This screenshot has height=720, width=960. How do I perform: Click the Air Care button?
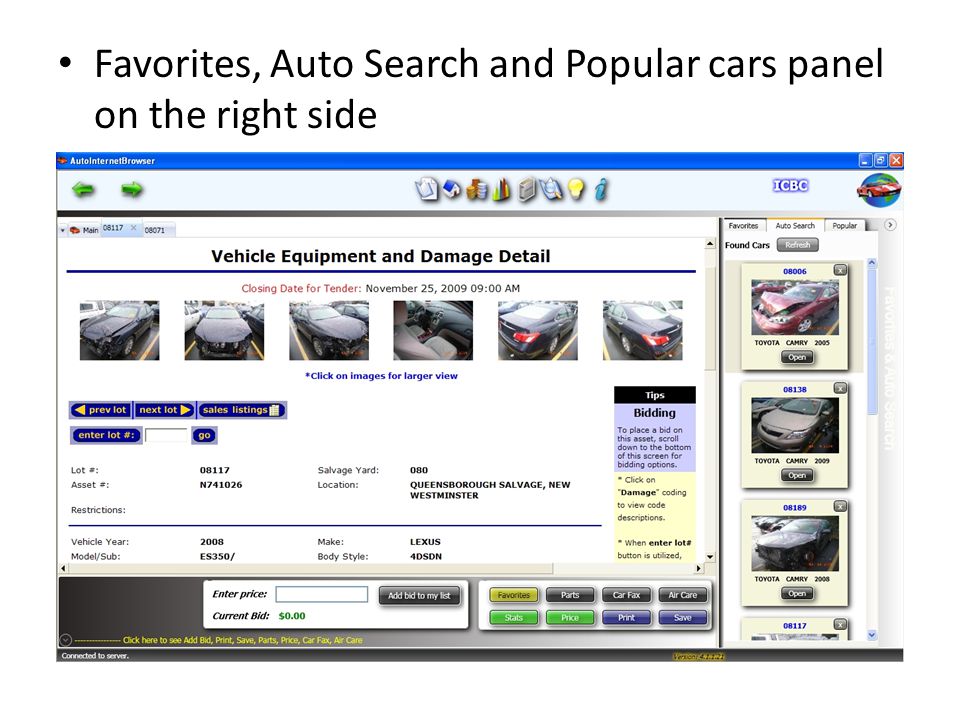(x=683, y=595)
